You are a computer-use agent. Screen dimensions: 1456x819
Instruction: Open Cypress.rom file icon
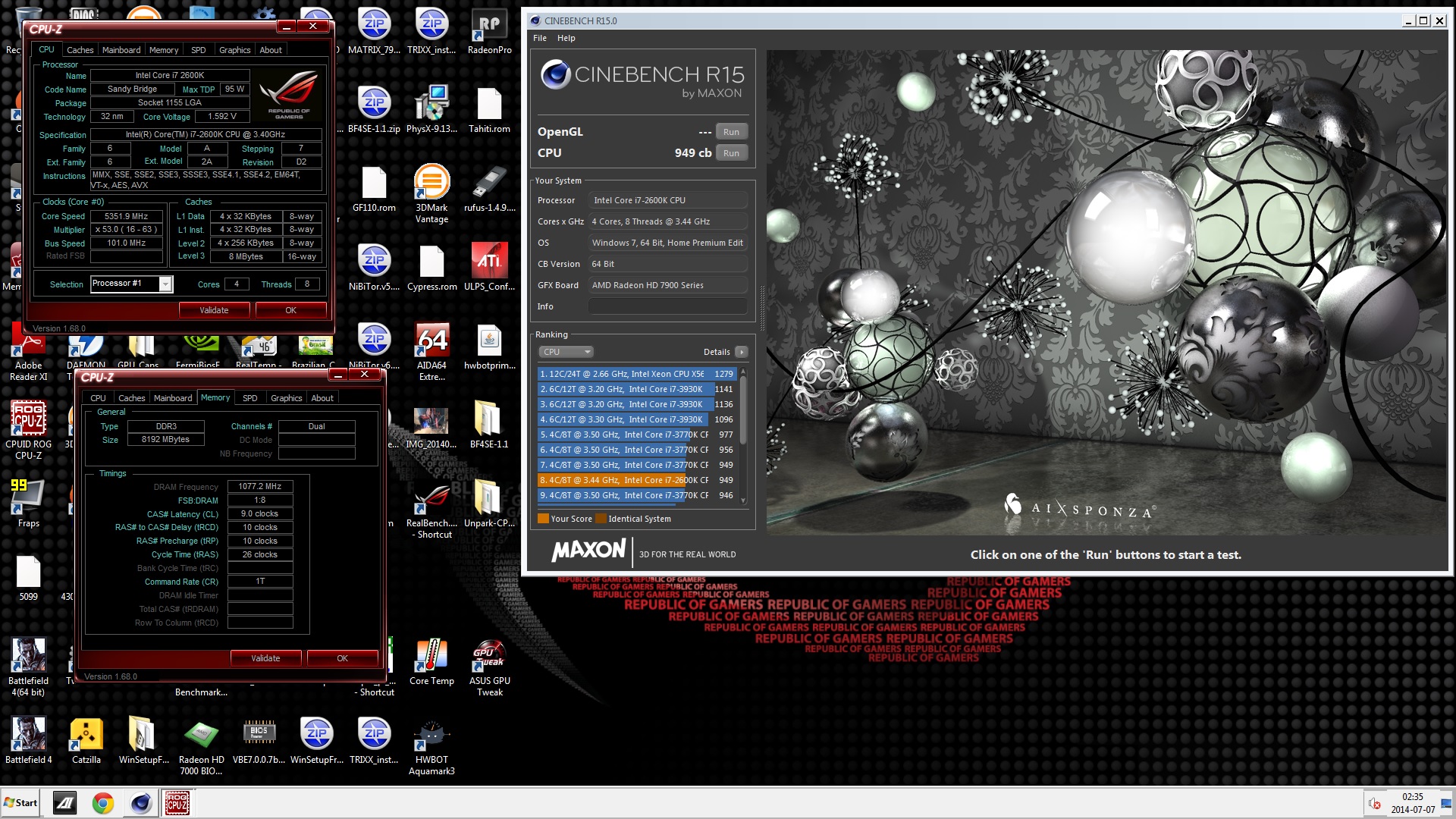pyautogui.click(x=431, y=268)
